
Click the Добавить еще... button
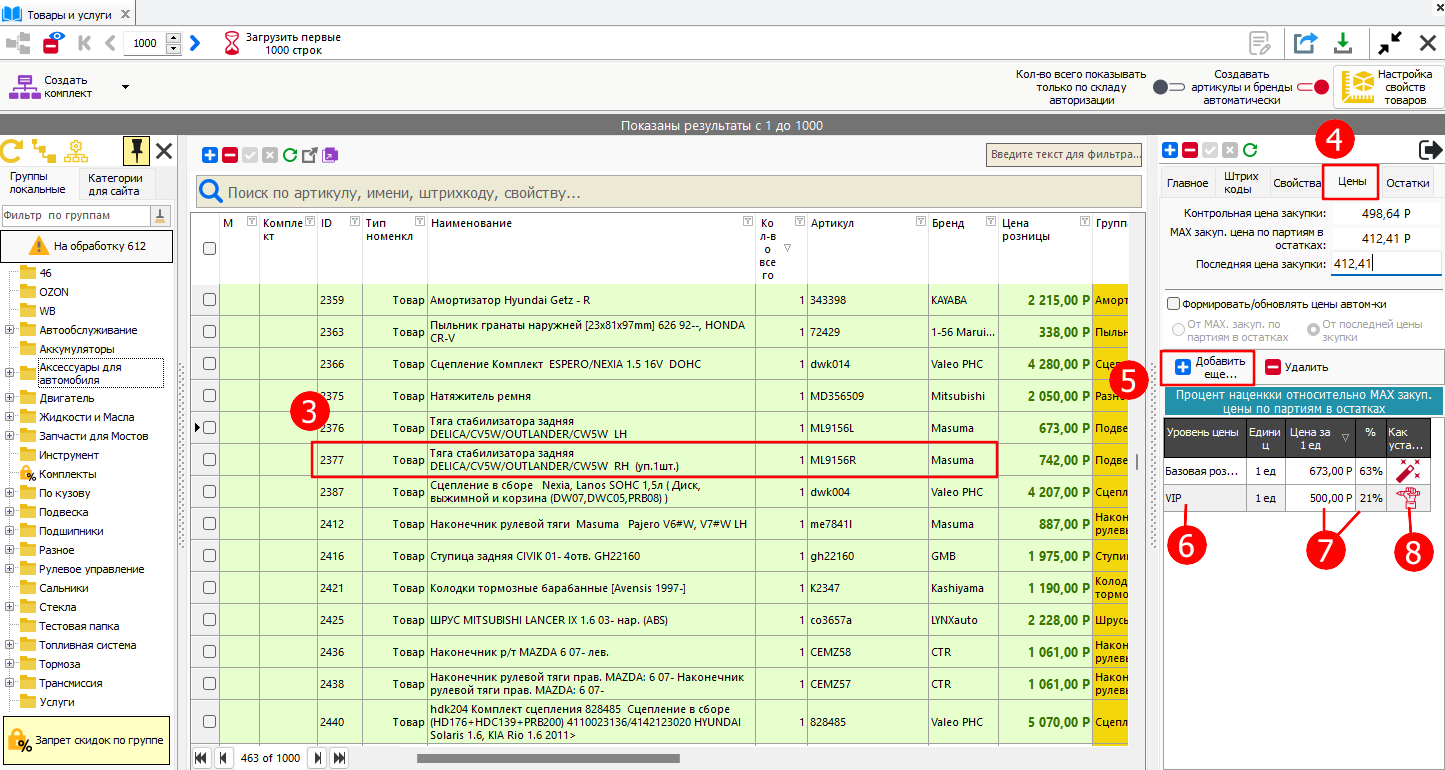click(1207, 367)
